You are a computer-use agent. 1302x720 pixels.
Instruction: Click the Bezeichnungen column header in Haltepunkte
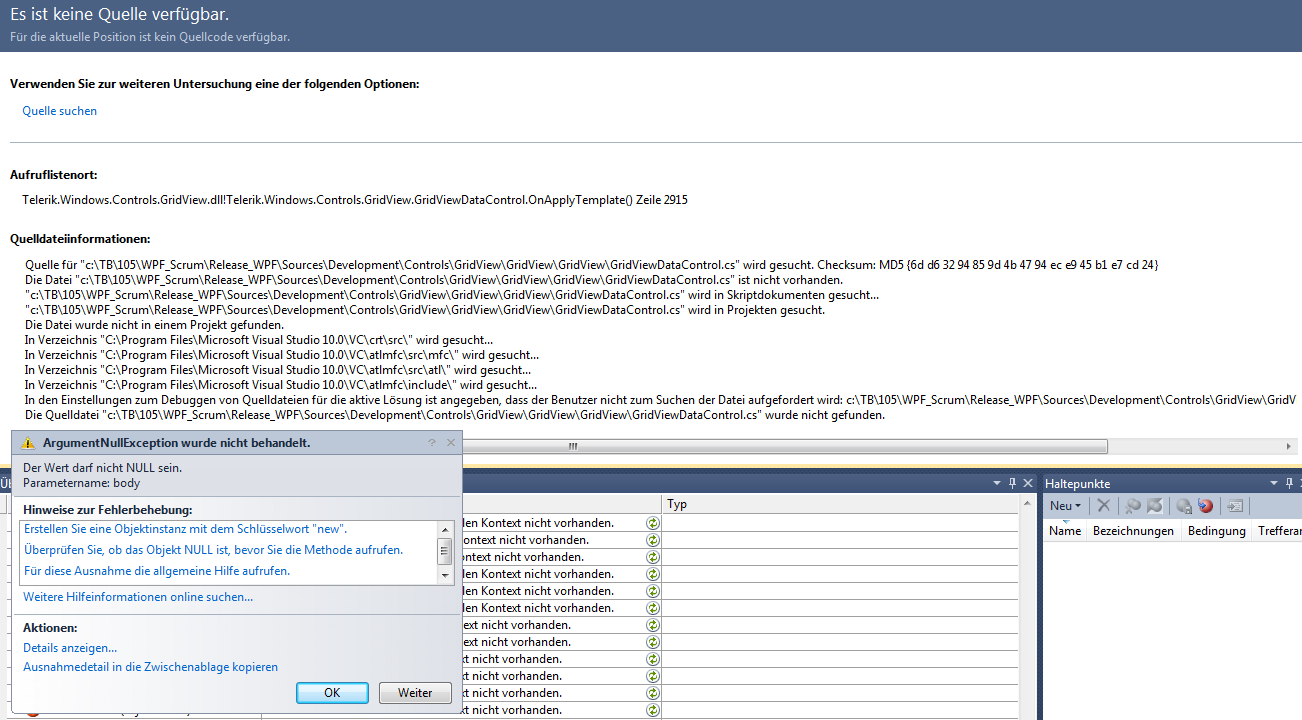coord(1133,531)
